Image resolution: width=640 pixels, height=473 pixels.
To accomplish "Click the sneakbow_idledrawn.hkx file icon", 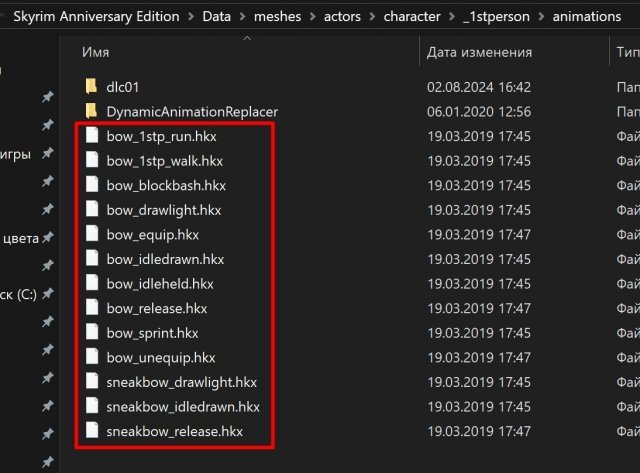I will coord(92,406).
